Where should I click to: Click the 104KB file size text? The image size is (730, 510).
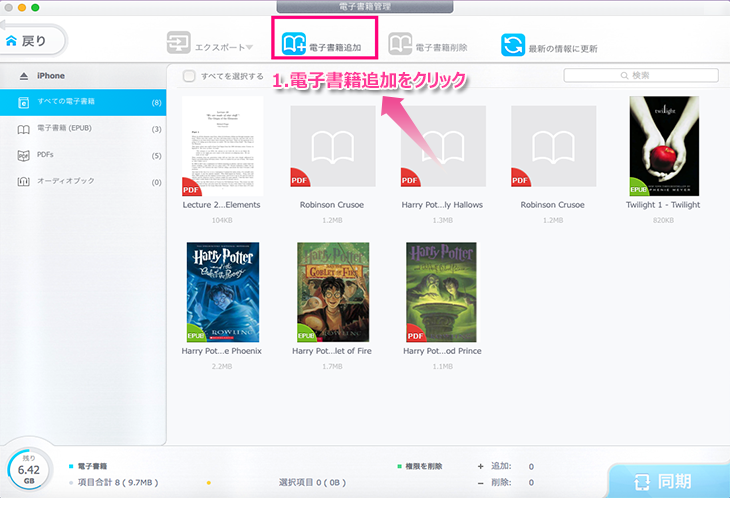(x=222, y=220)
